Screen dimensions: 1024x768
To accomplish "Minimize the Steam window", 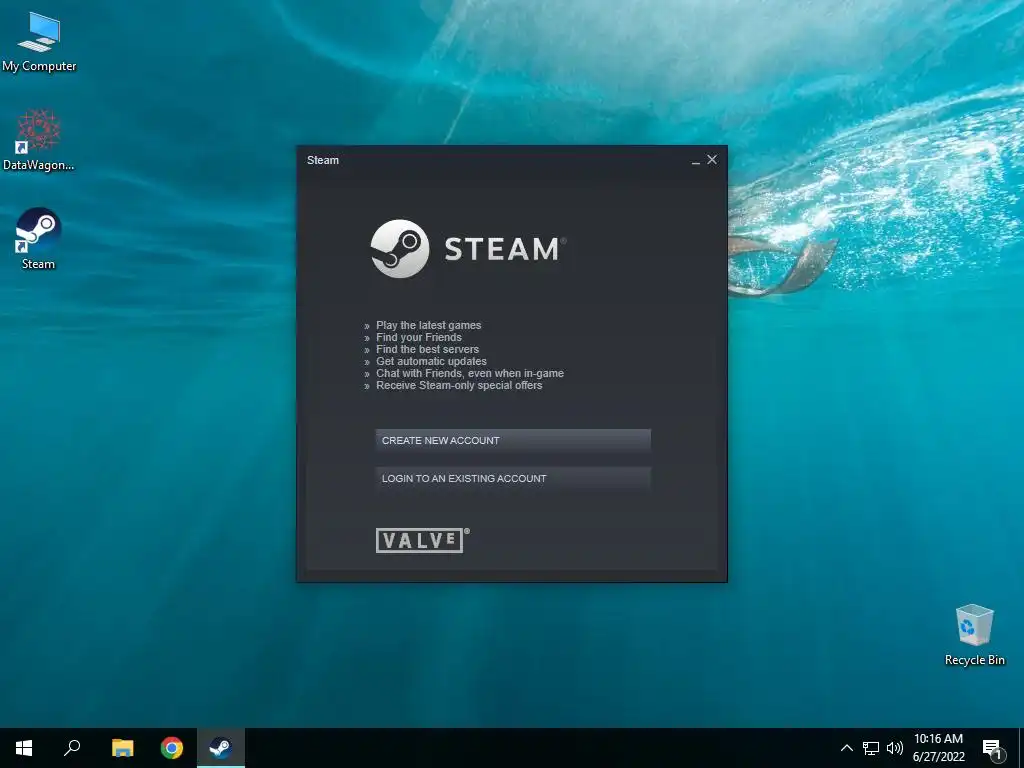I will coord(696,160).
